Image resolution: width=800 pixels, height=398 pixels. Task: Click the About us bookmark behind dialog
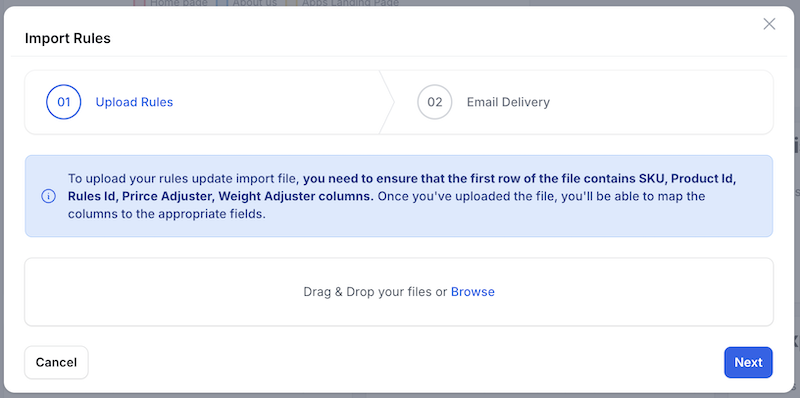(x=255, y=3)
